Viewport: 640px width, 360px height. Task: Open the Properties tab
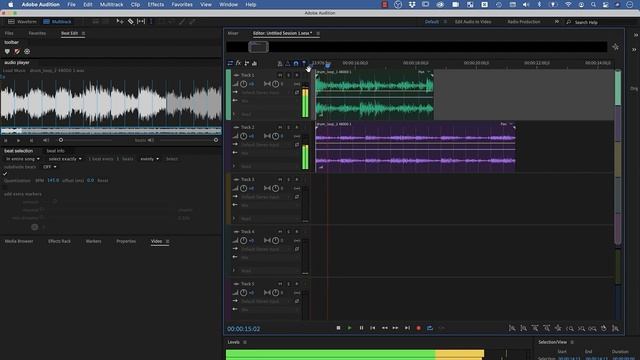coord(126,241)
